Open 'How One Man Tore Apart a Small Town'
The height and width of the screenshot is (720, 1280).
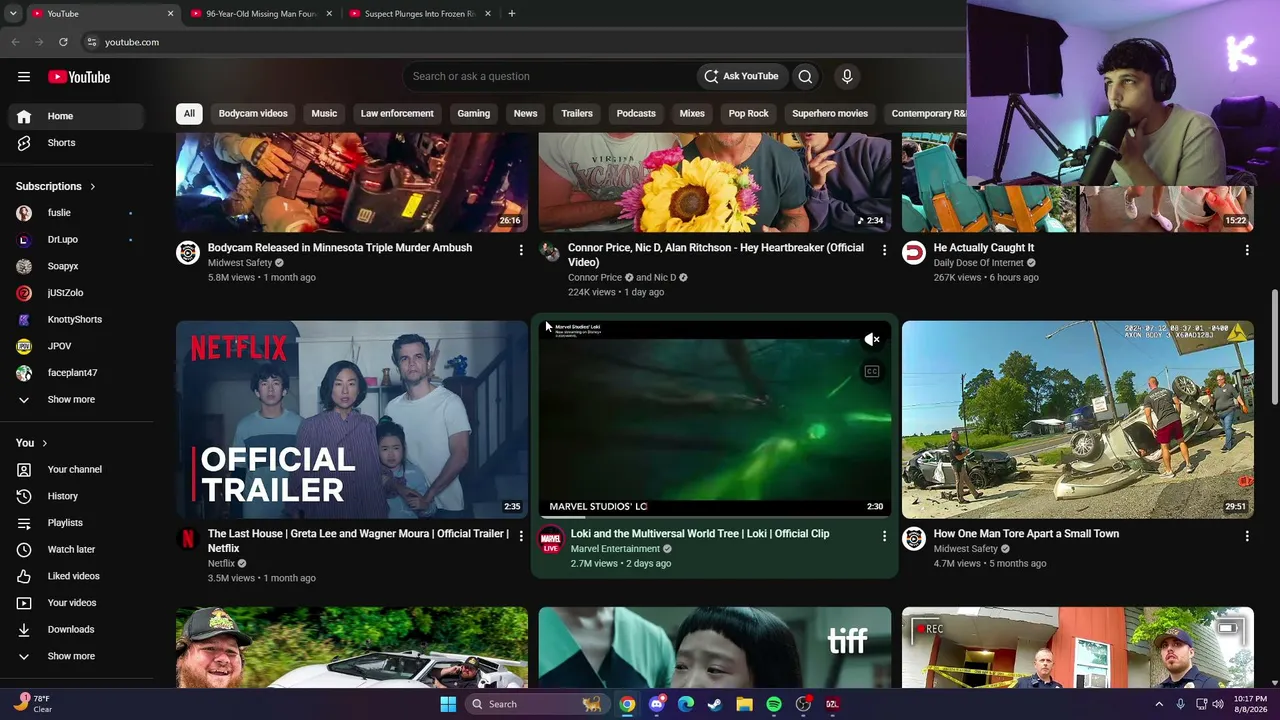coord(1026,534)
